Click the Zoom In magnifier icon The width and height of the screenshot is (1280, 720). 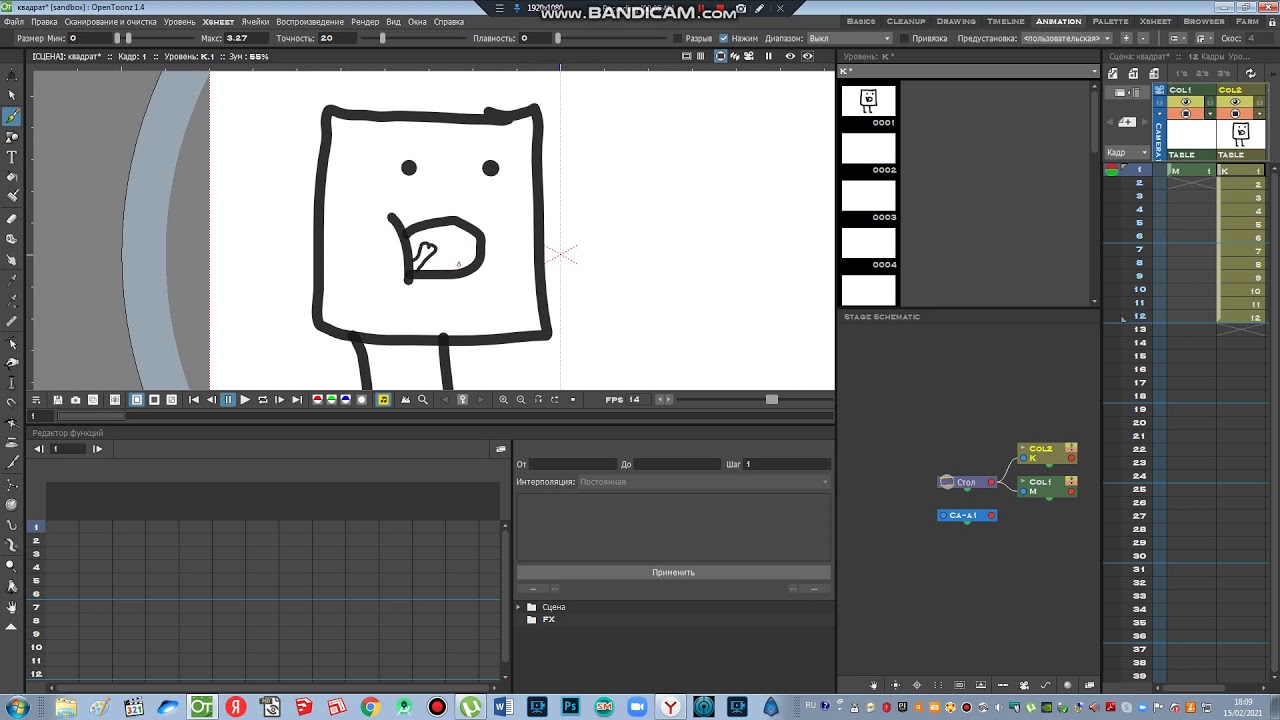[503, 399]
